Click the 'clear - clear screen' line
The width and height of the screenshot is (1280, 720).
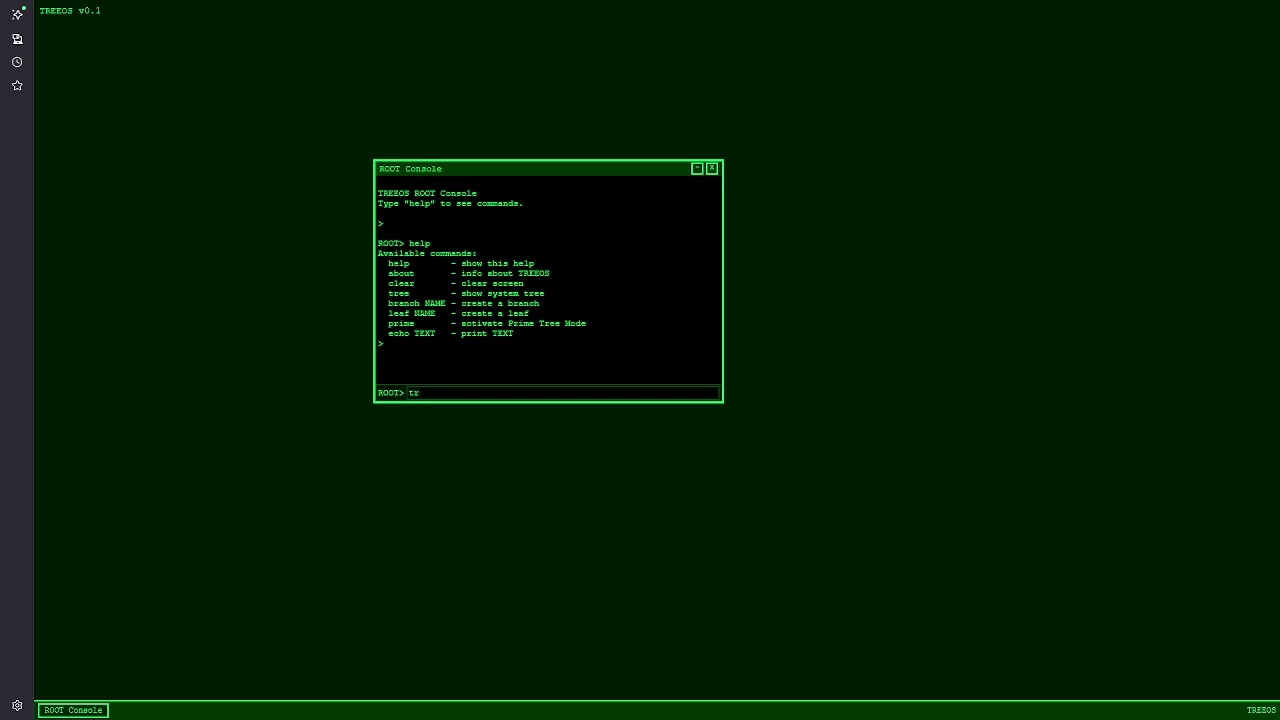coord(456,283)
